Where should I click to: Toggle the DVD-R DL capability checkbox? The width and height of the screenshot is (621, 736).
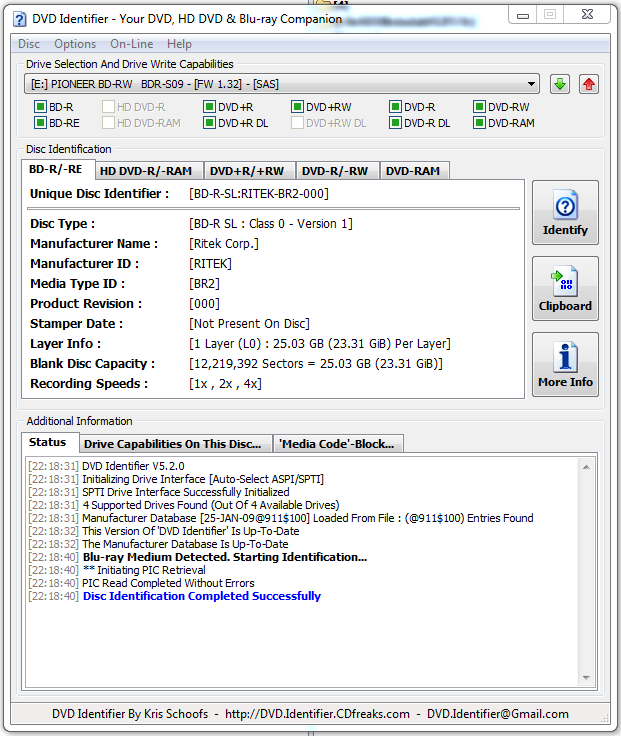(x=395, y=123)
